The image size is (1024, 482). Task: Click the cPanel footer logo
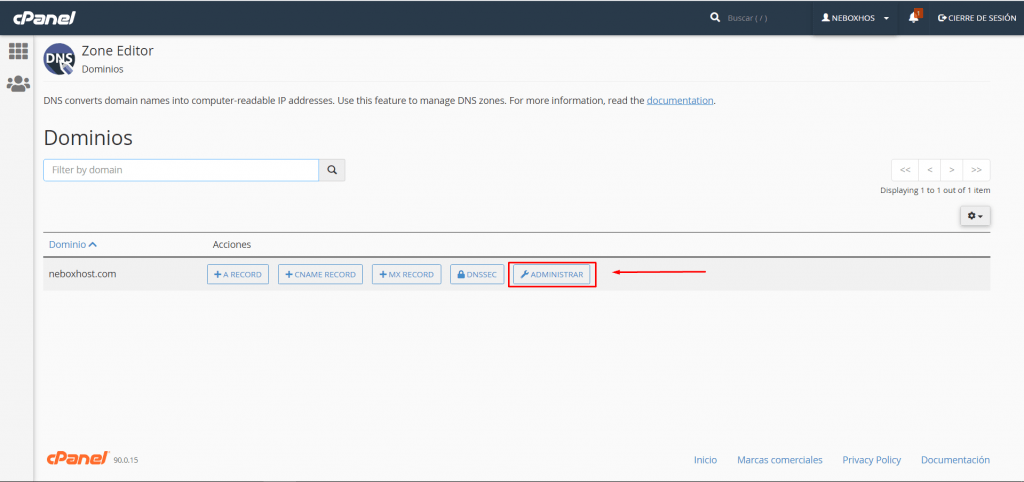78,458
